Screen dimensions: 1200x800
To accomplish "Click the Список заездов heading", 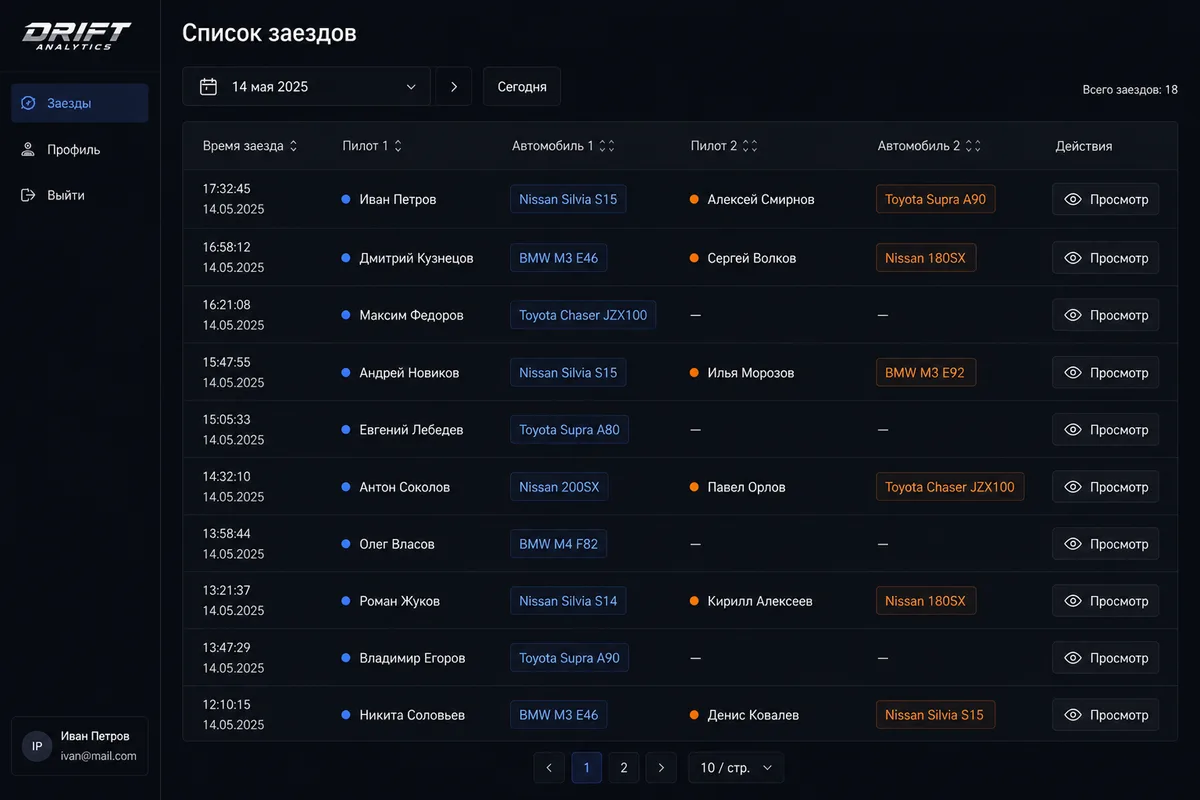I will point(269,33).
